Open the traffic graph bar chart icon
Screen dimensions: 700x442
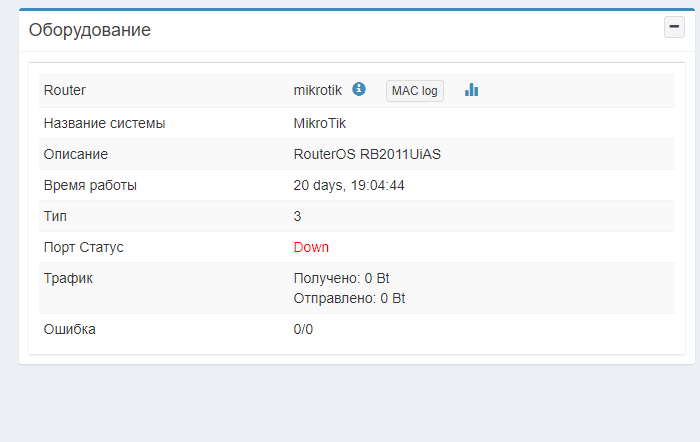pyautogui.click(x=471, y=90)
